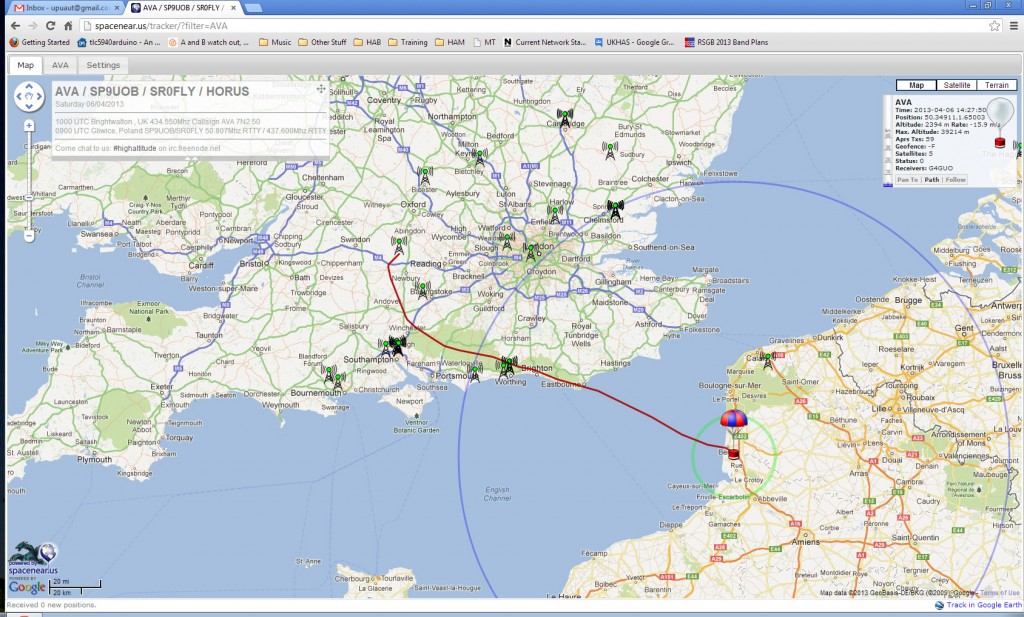1024x617 pixels.
Task: Click the map zoom slider handle
Action: click(29, 197)
